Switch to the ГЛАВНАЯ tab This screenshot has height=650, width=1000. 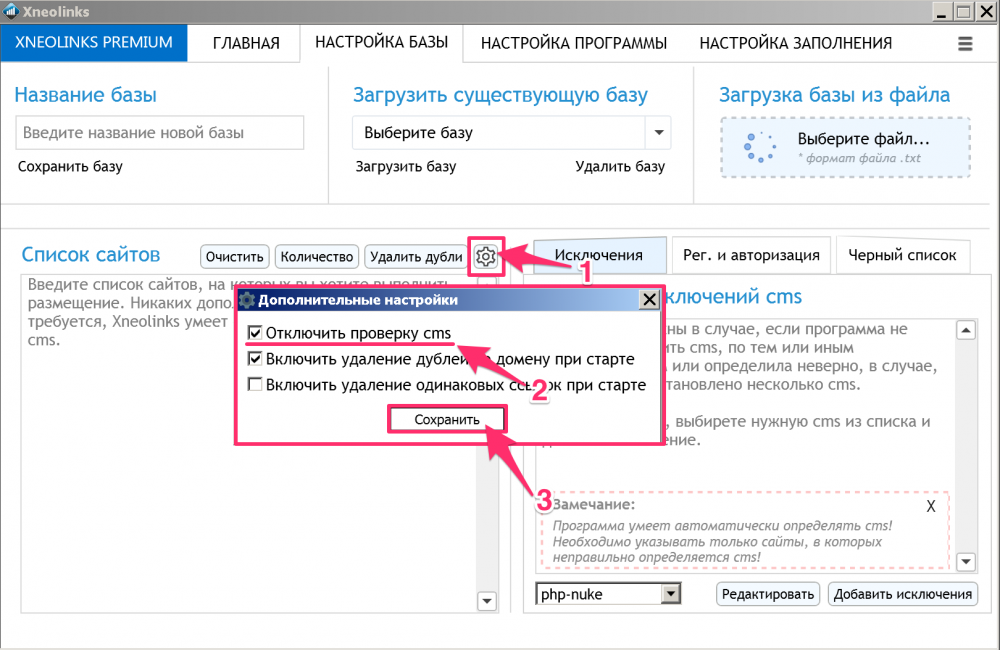point(246,43)
